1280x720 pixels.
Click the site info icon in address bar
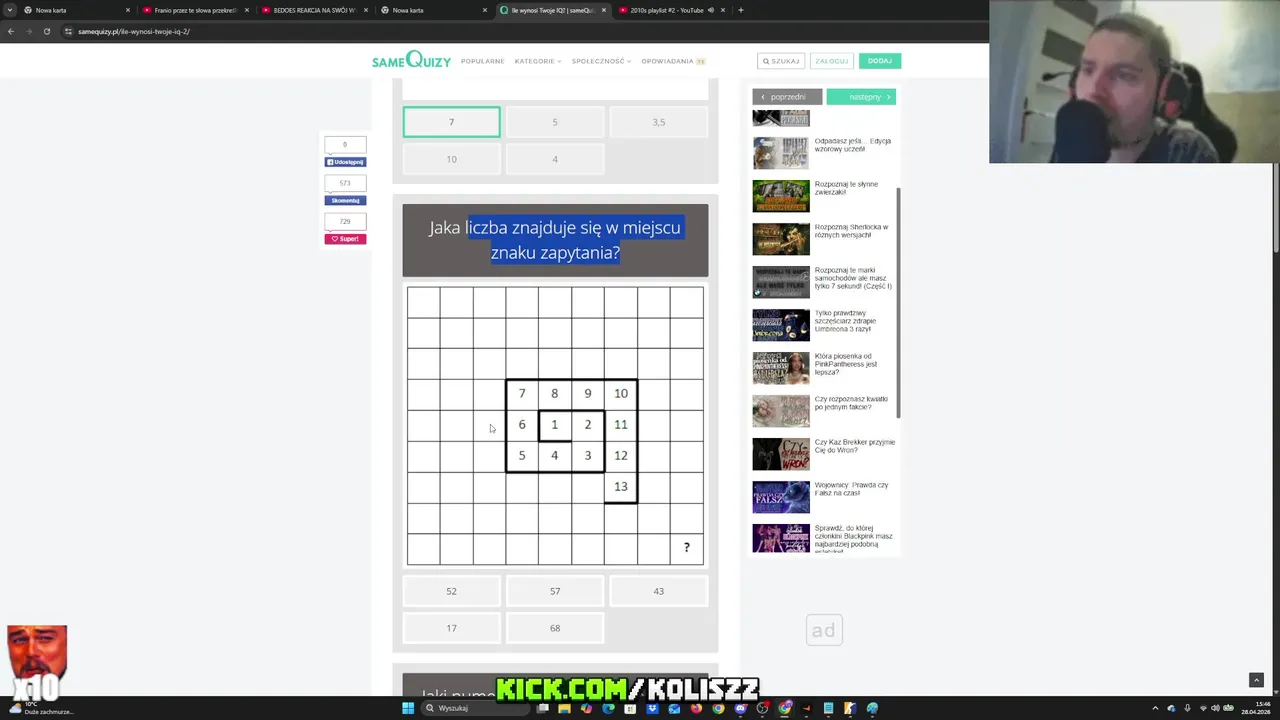[68, 31]
